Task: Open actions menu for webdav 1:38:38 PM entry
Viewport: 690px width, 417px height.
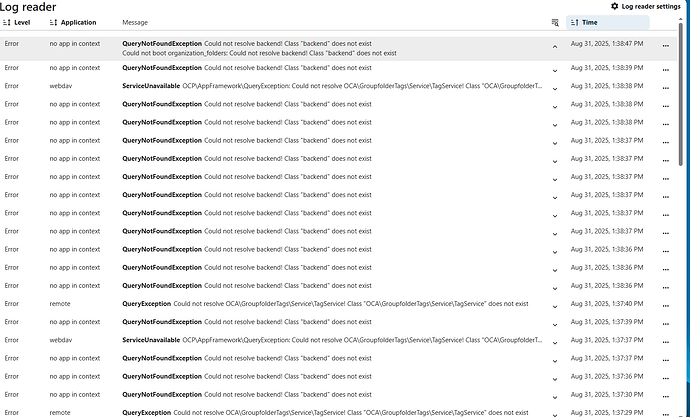Action: point(665,88)
